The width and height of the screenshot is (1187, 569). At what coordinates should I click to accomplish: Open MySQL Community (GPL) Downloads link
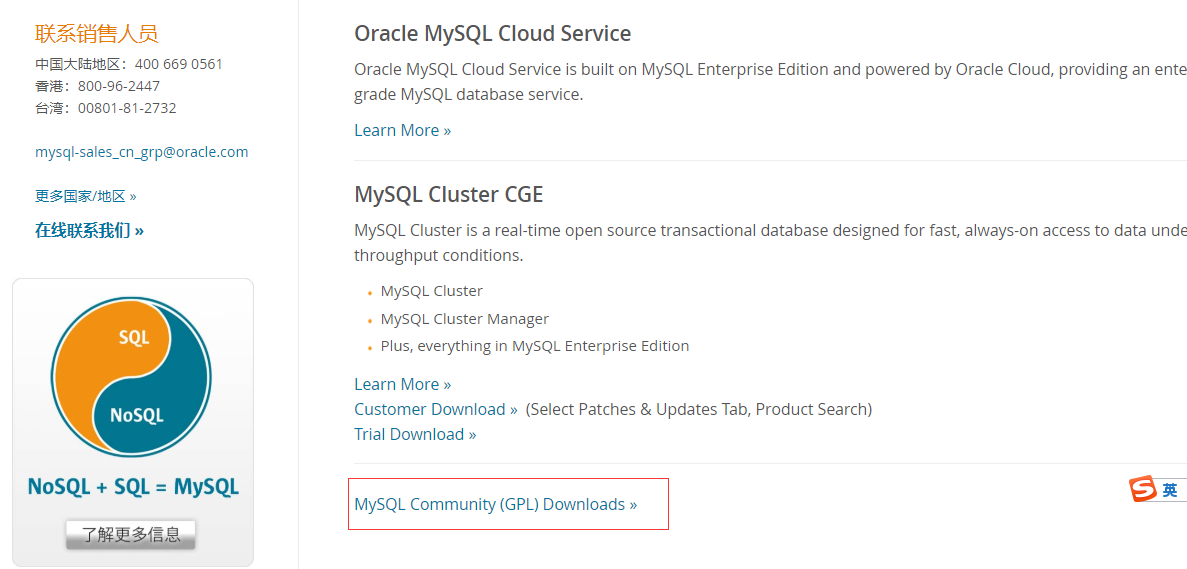[495, 504]
